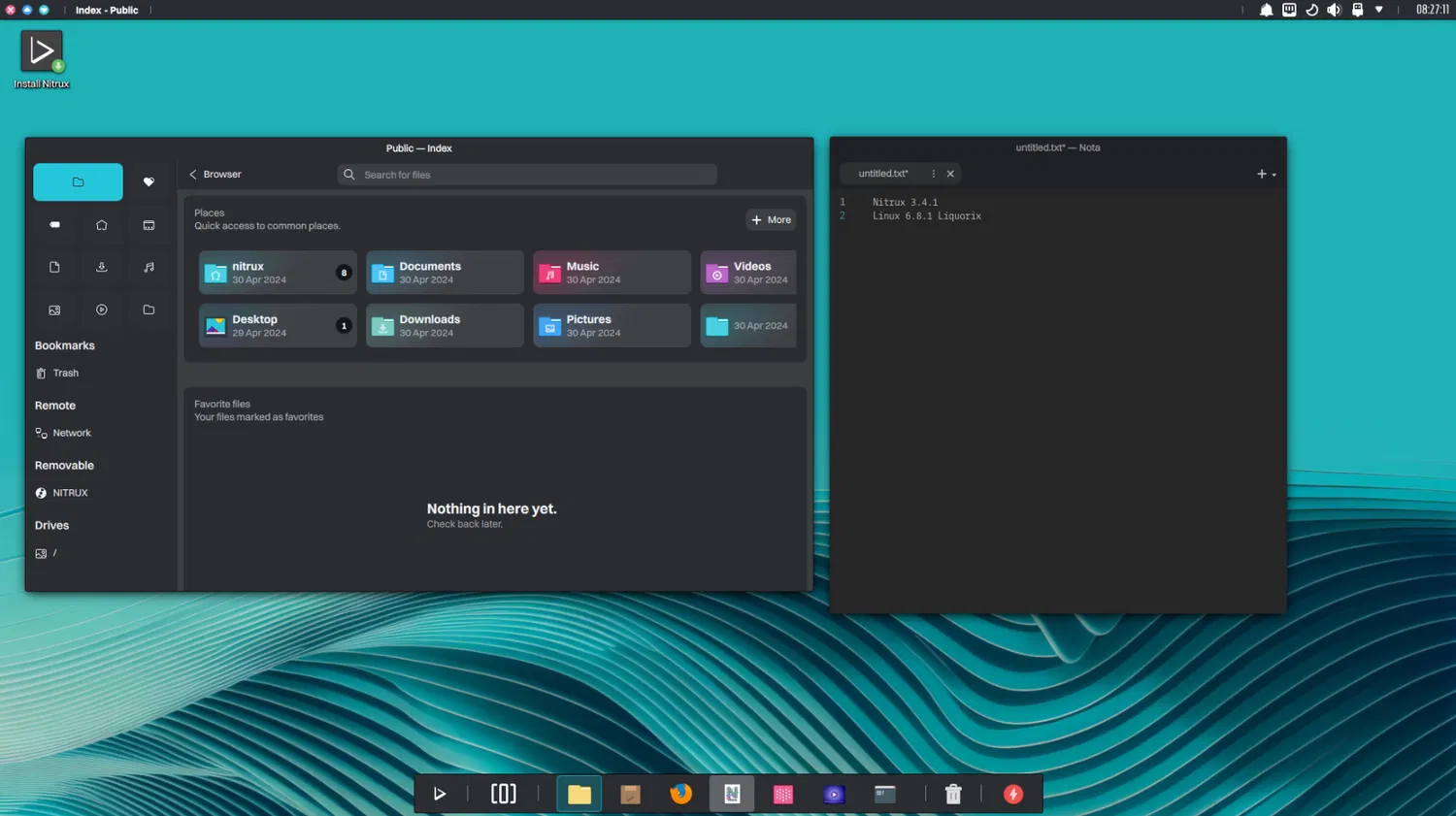Launch the Install Nitrux desktop shortcut
The width and height of the screenshot is (1456, 816).
(42, 59)
